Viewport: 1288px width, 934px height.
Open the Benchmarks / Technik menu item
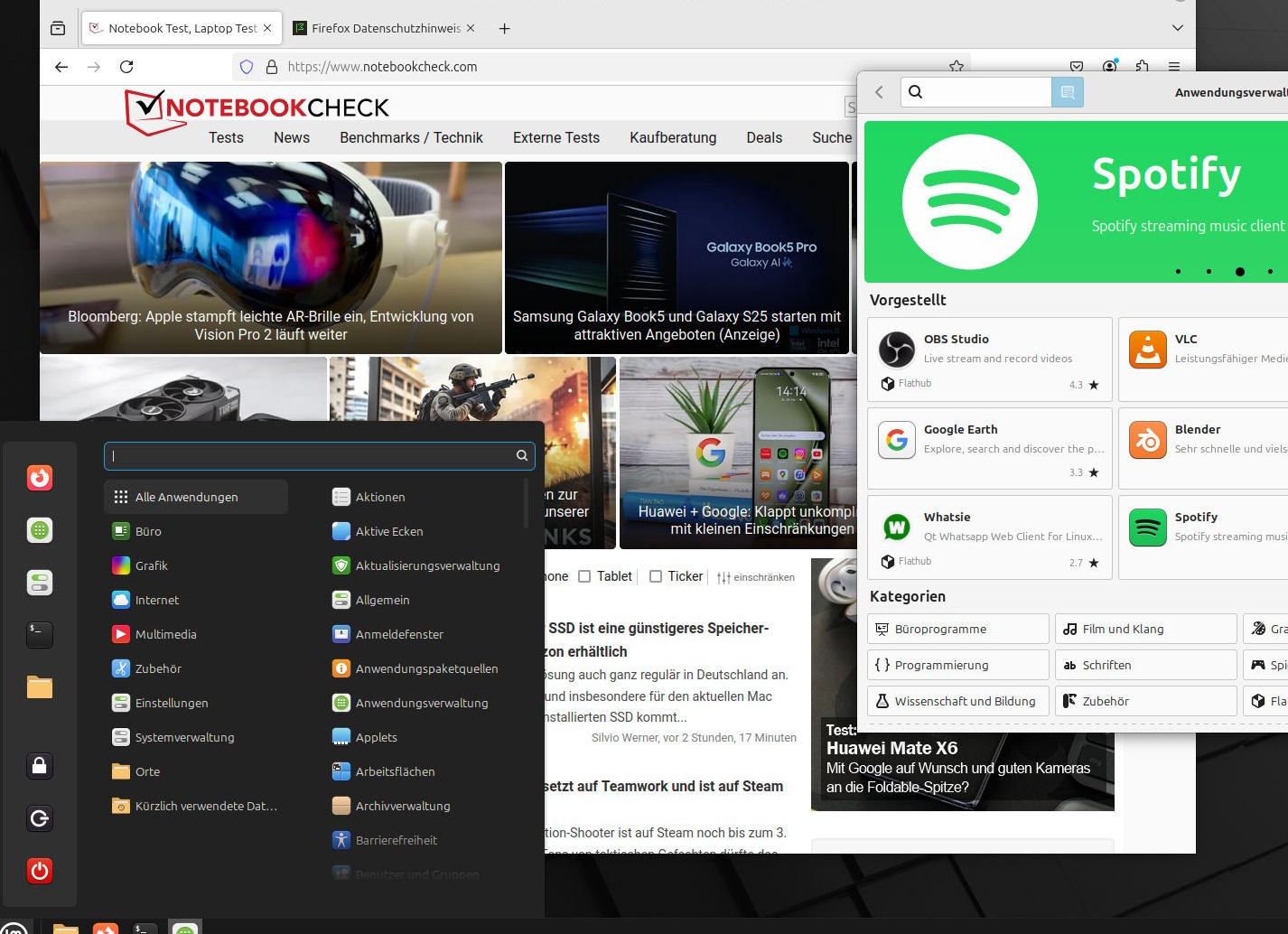click(x=411, y=137)
